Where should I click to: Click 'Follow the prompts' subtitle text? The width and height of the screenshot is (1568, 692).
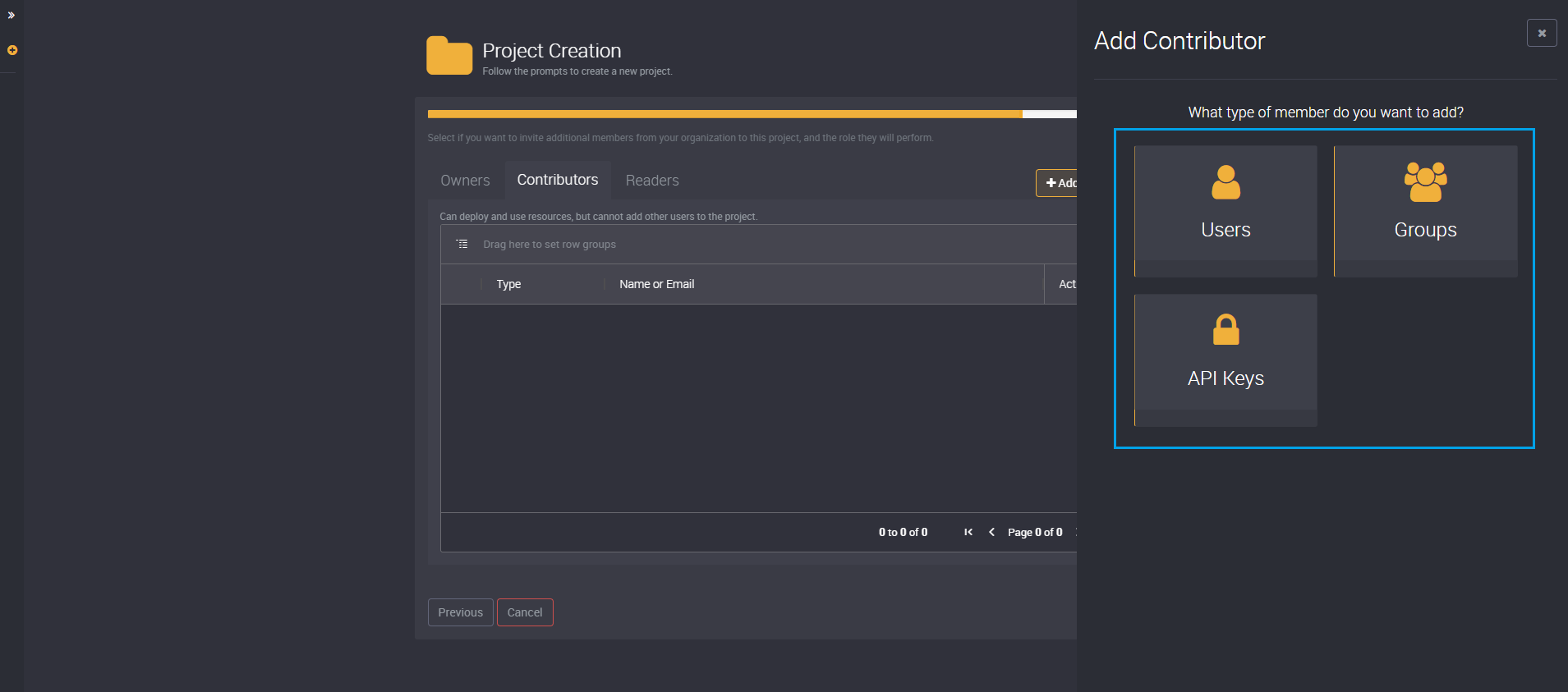[x=577, y=71]
